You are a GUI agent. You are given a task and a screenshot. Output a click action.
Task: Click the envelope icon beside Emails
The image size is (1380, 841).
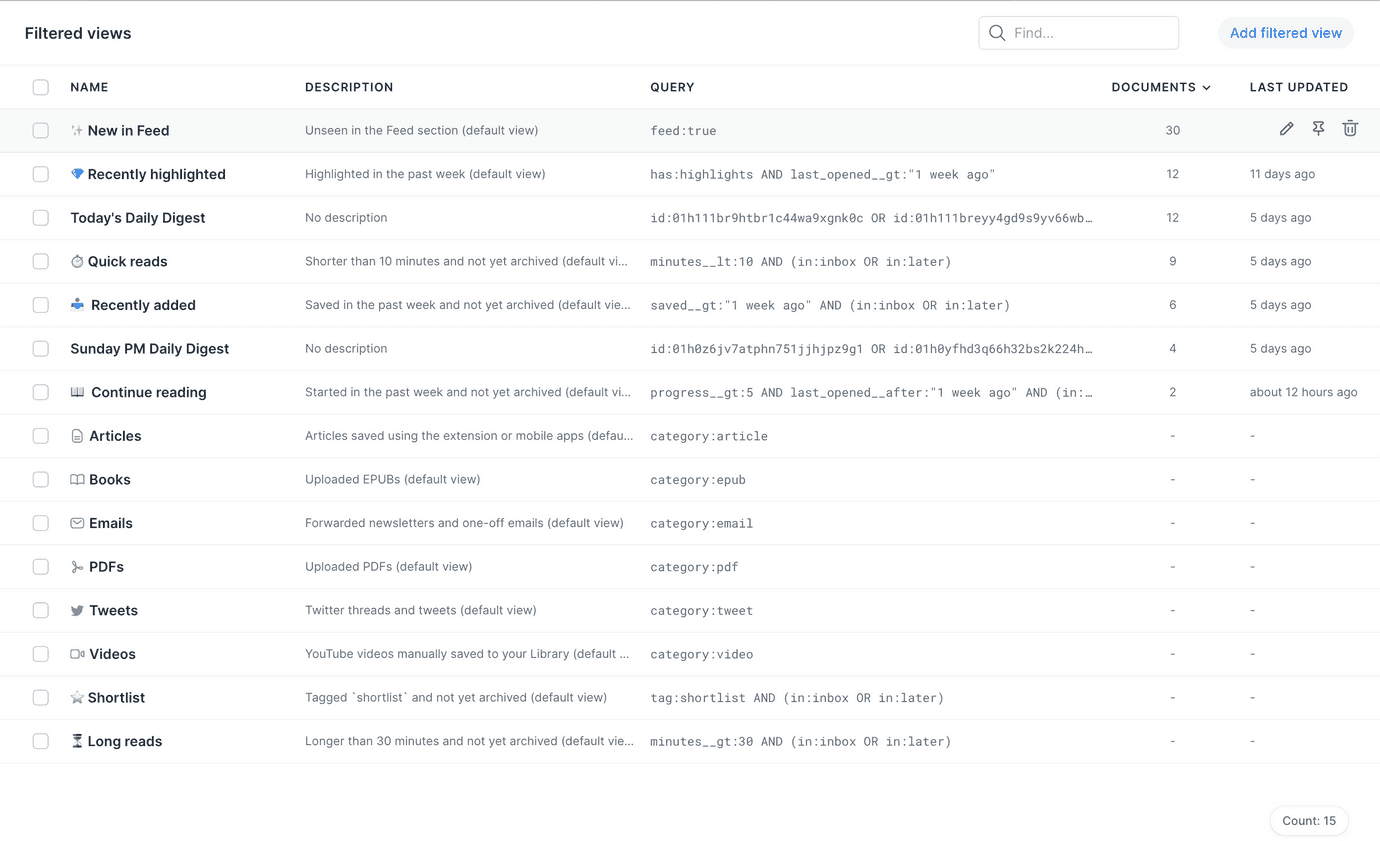(77, 523)
